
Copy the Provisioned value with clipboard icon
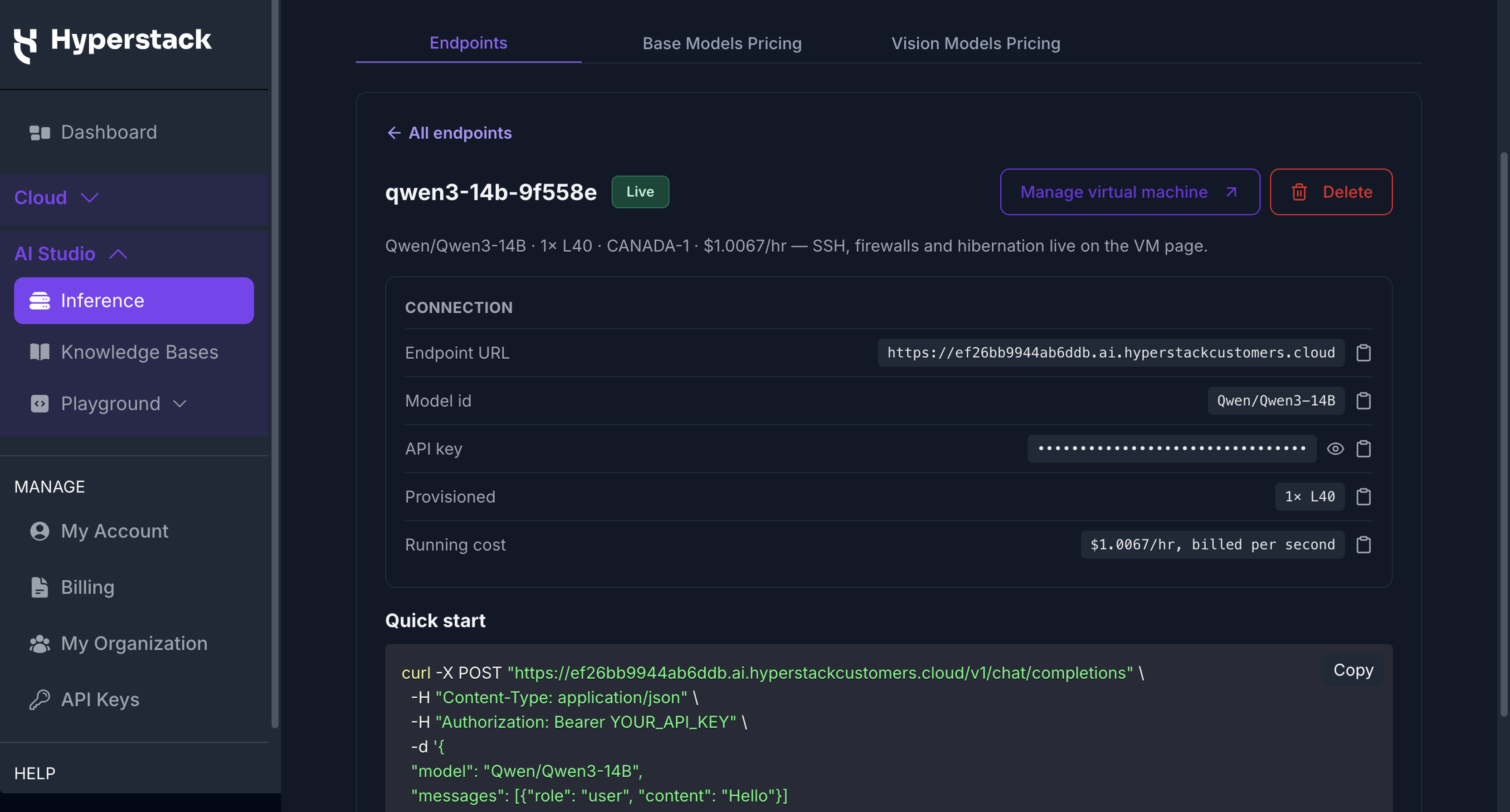1364,496
